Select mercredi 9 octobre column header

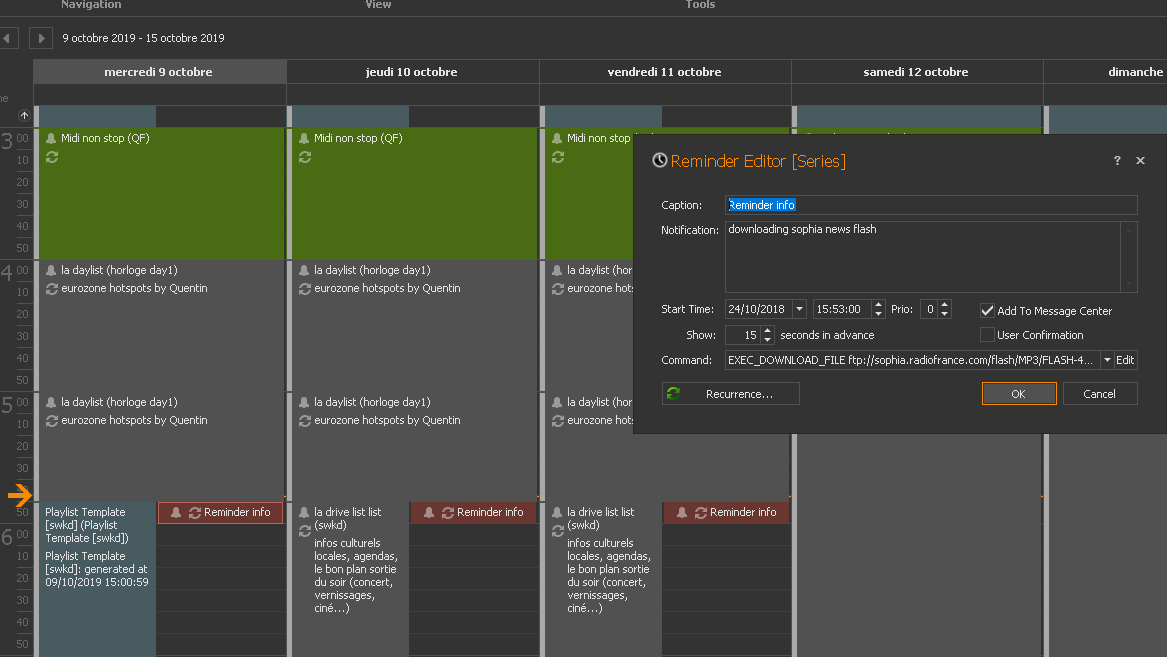tap(159, 72)
